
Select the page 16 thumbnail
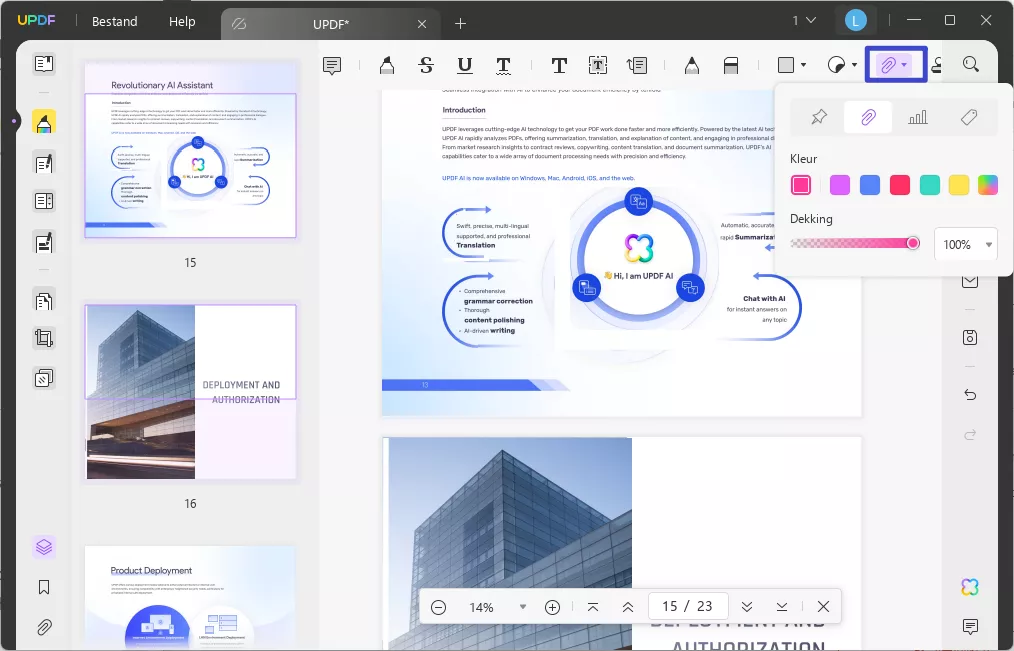pos(190,391)
